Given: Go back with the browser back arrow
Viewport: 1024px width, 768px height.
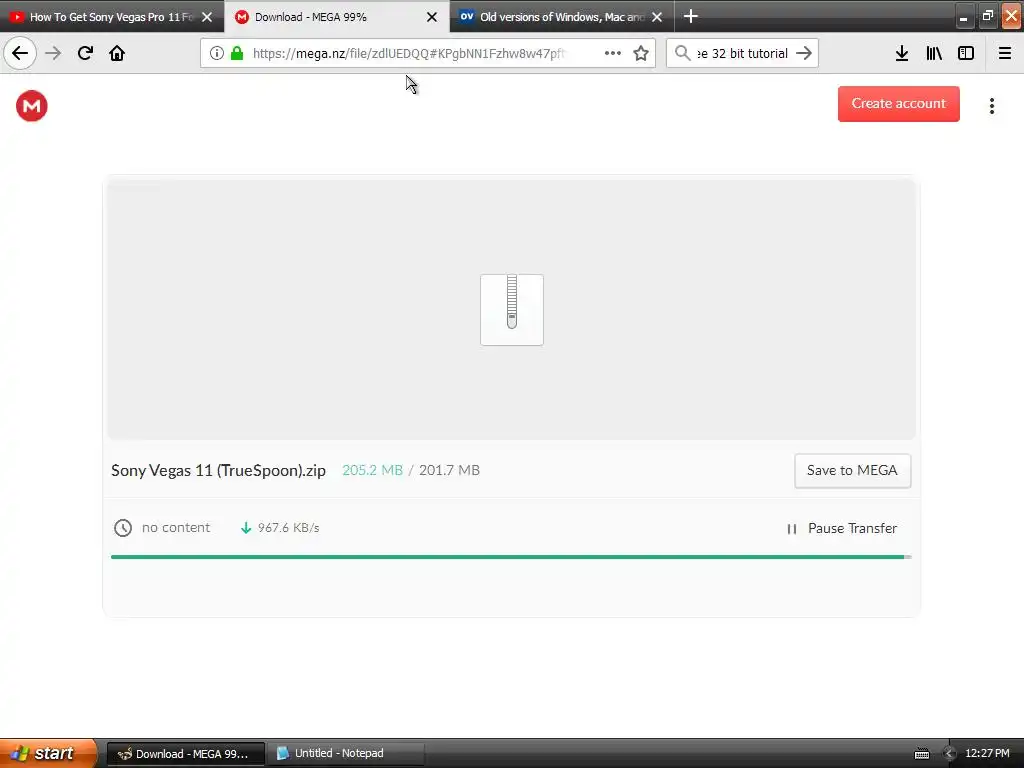Looking at the screenshot, I should (20, 53).
